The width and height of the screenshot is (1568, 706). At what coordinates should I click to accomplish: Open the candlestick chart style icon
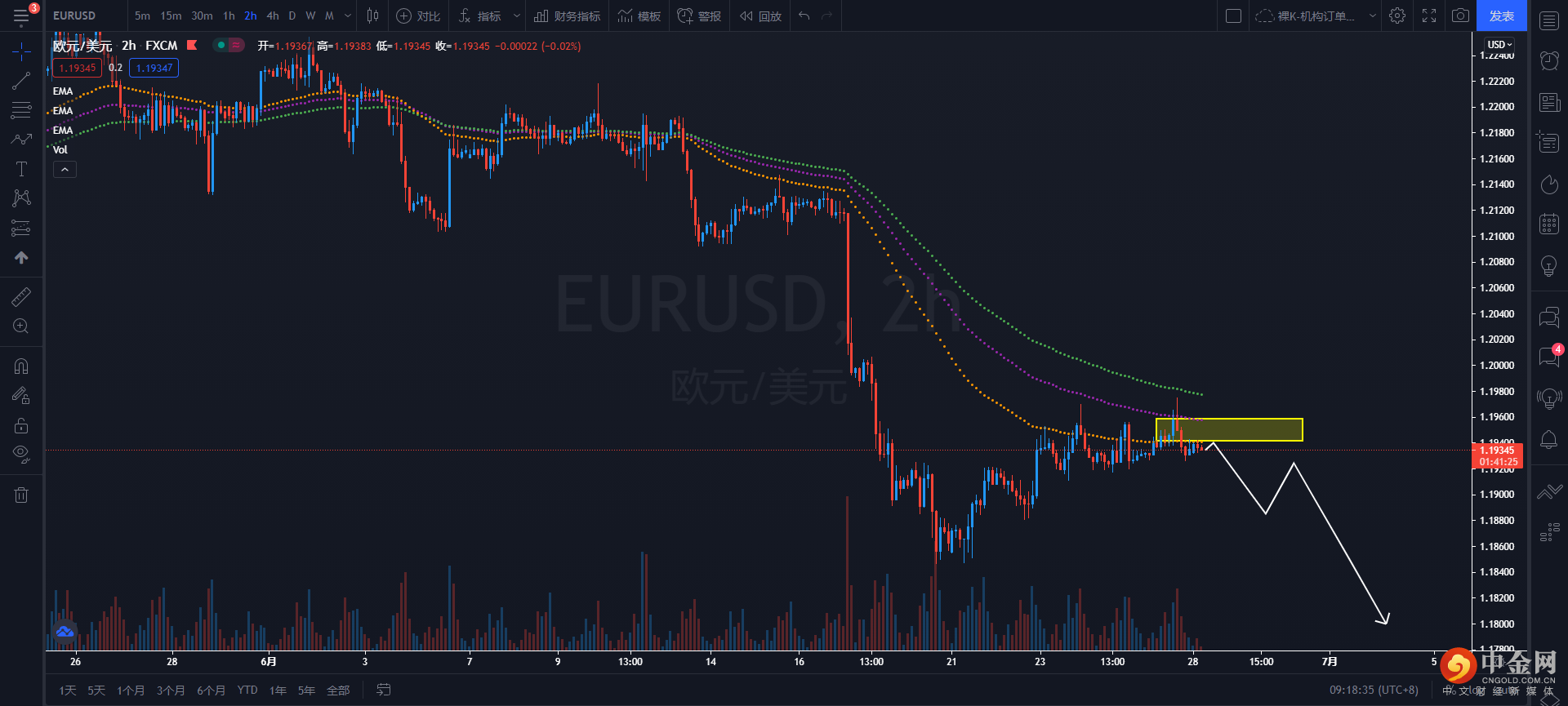point(372,16)
